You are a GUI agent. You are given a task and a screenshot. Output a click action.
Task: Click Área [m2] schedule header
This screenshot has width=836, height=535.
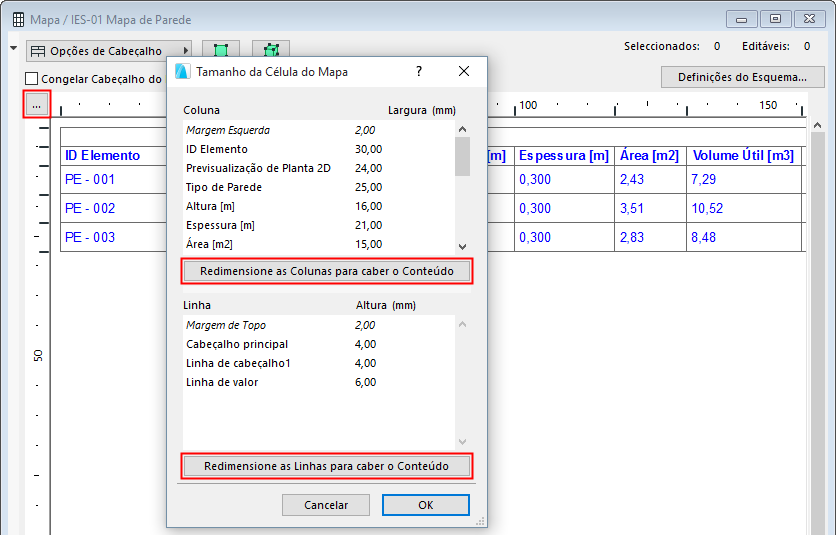[649, 156]
